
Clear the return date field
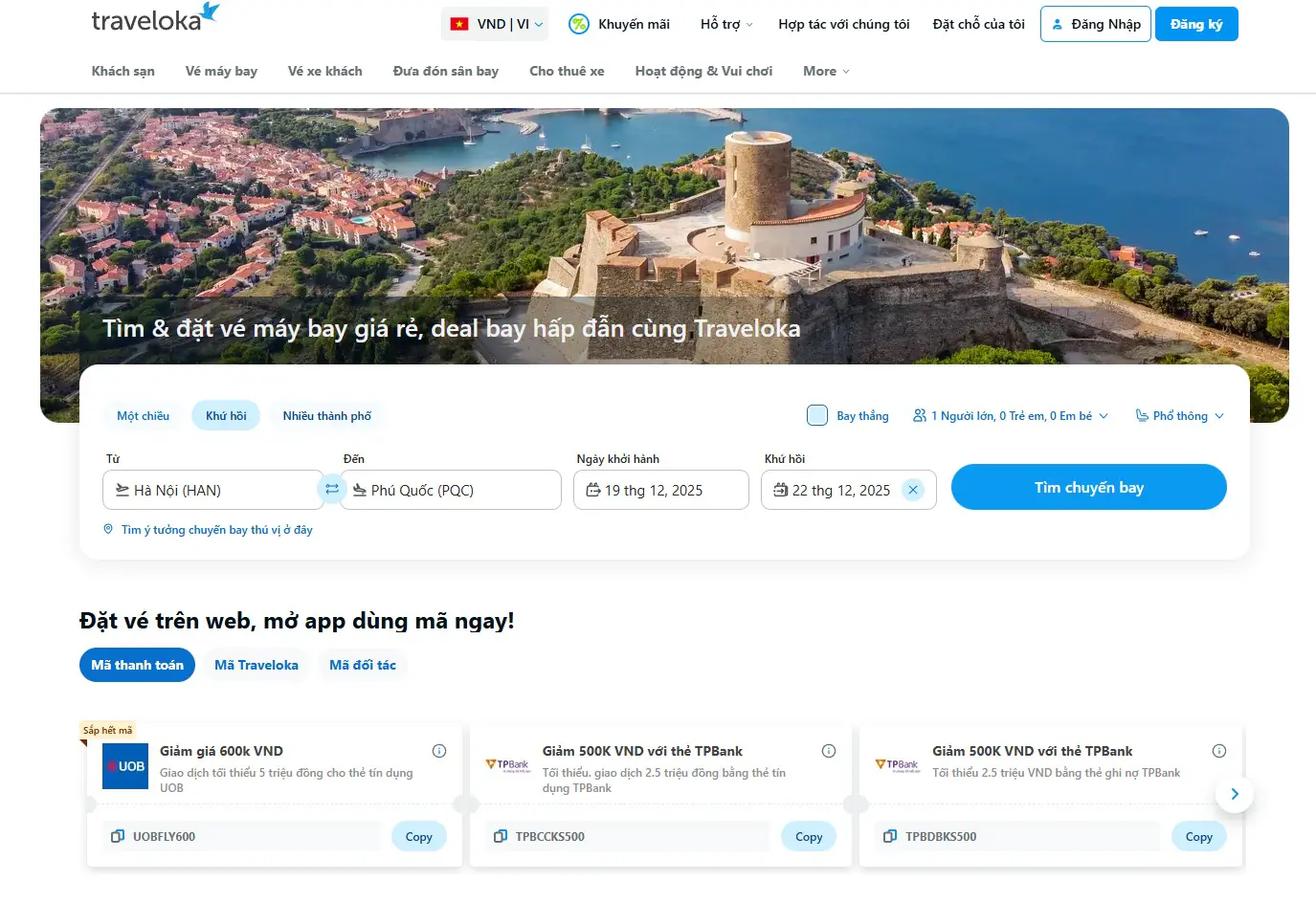913,490
